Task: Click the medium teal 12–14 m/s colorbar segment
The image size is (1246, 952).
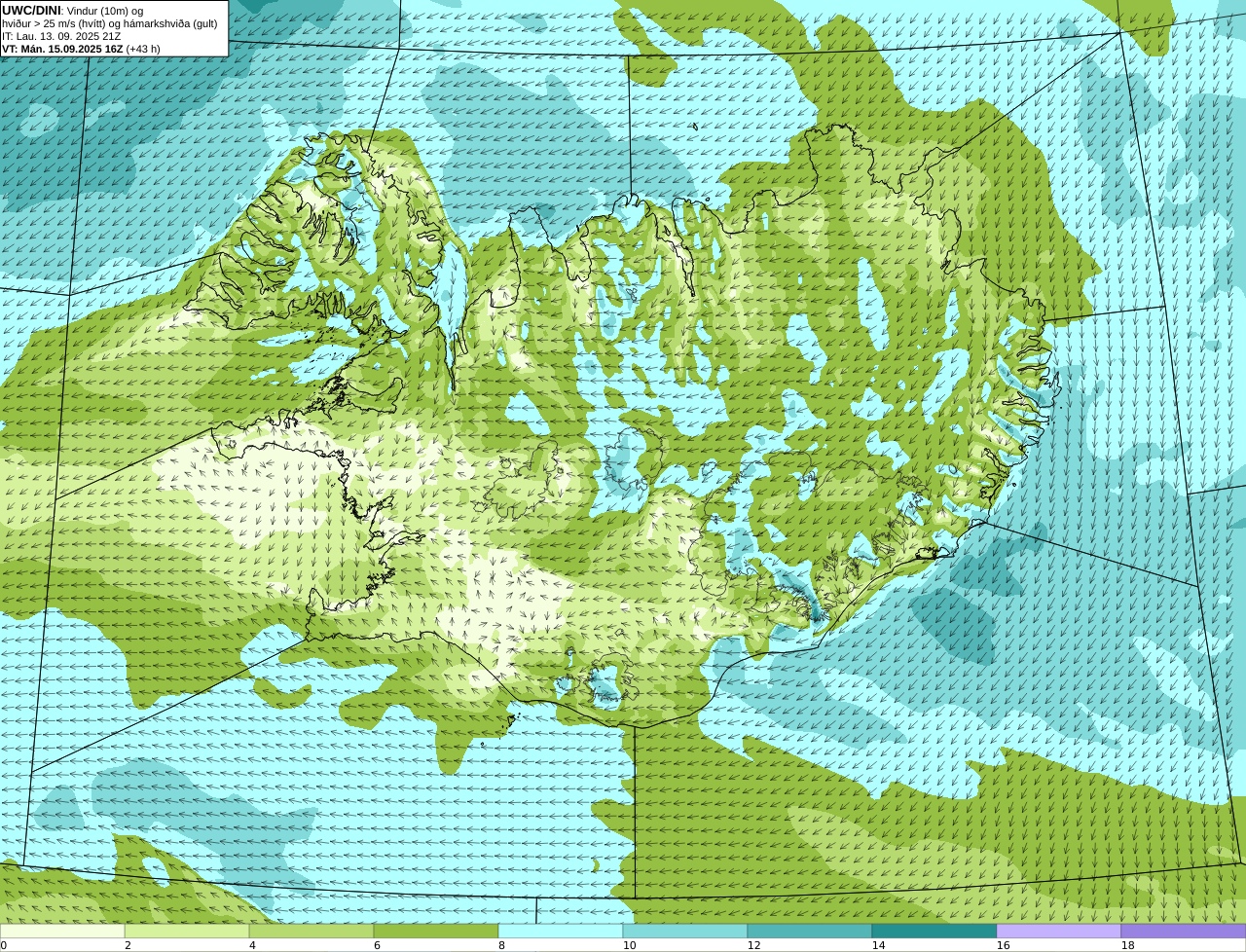Action: click(810, 931)
